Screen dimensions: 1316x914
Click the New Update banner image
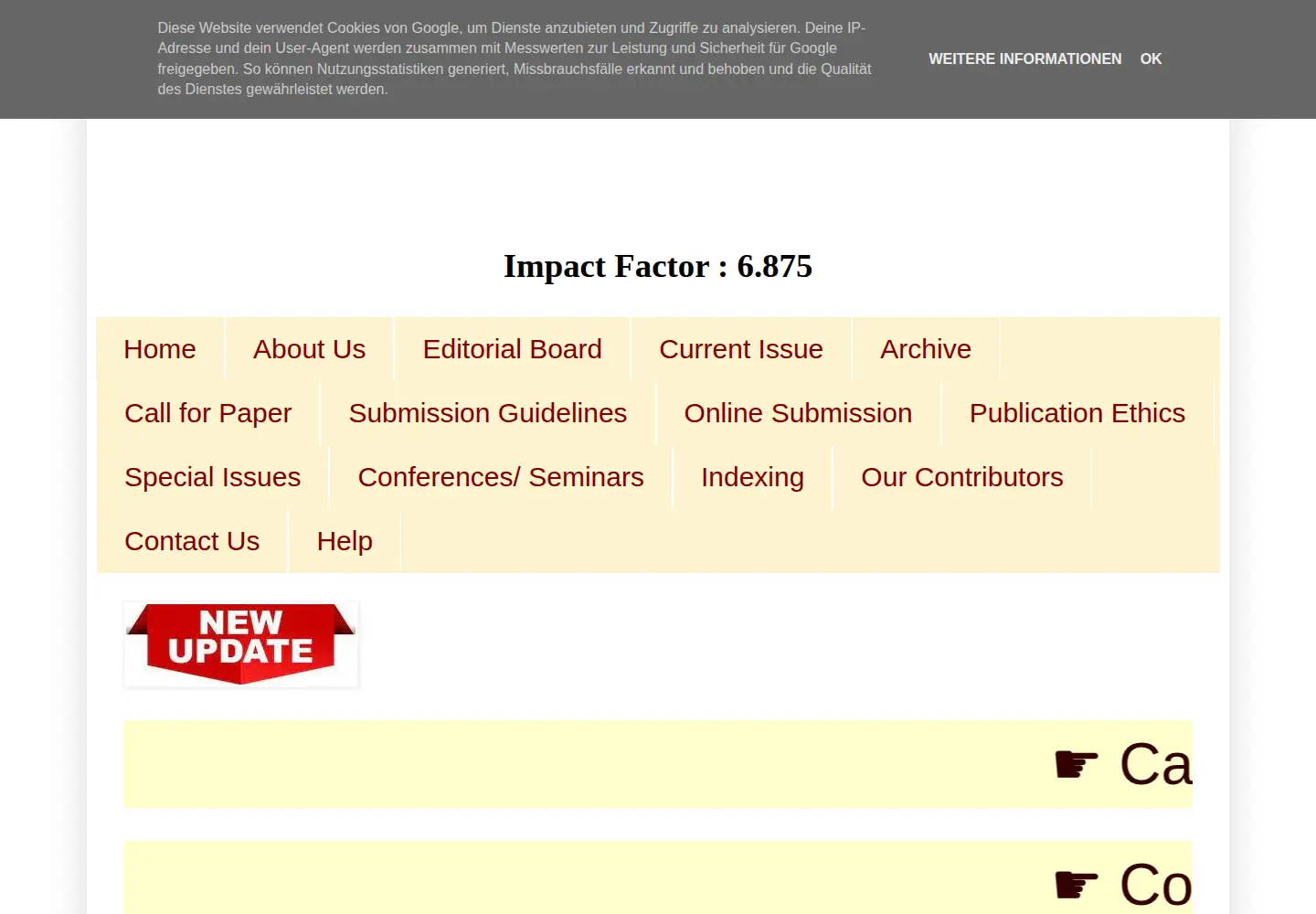241,644
